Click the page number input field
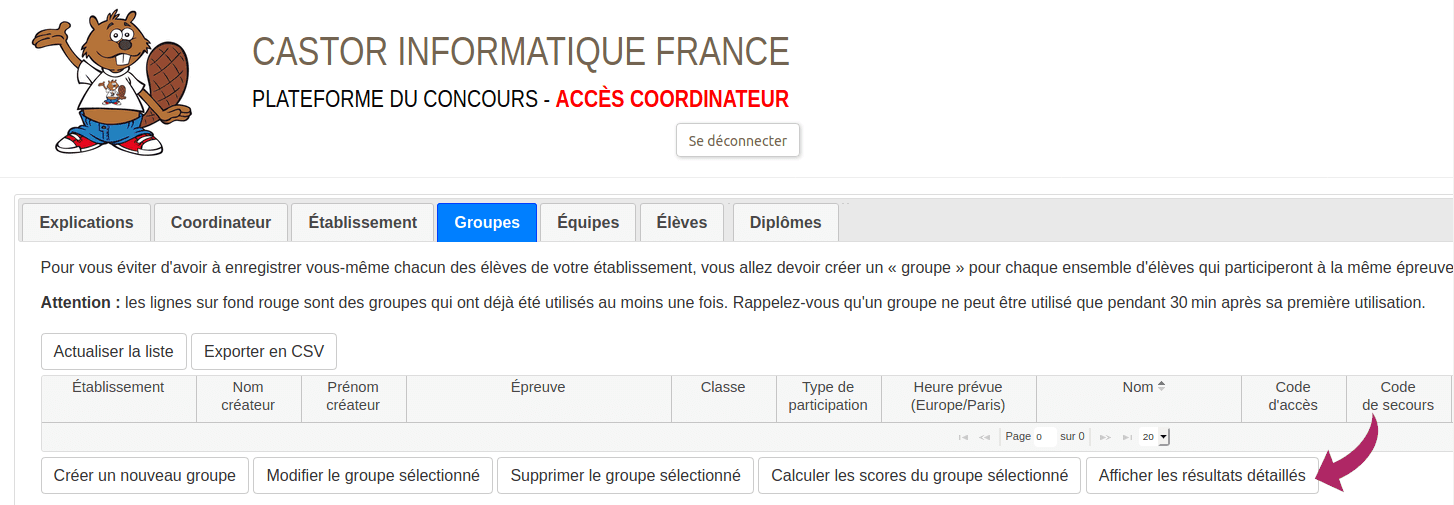Viewport: 1454px width, 505px height. coord(1045,437)
